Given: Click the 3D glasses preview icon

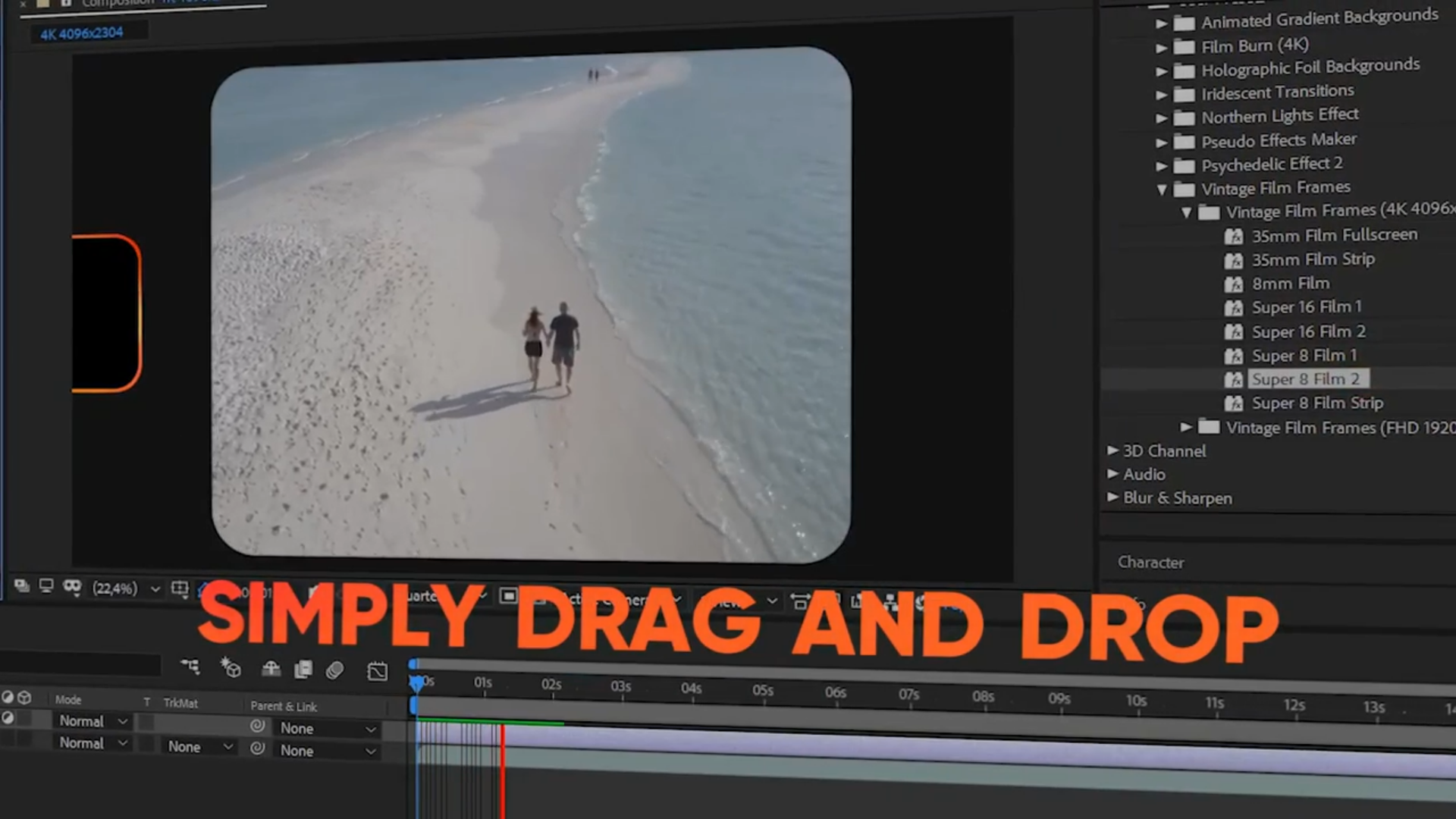Looking at the screenshot, I should 72,586.
